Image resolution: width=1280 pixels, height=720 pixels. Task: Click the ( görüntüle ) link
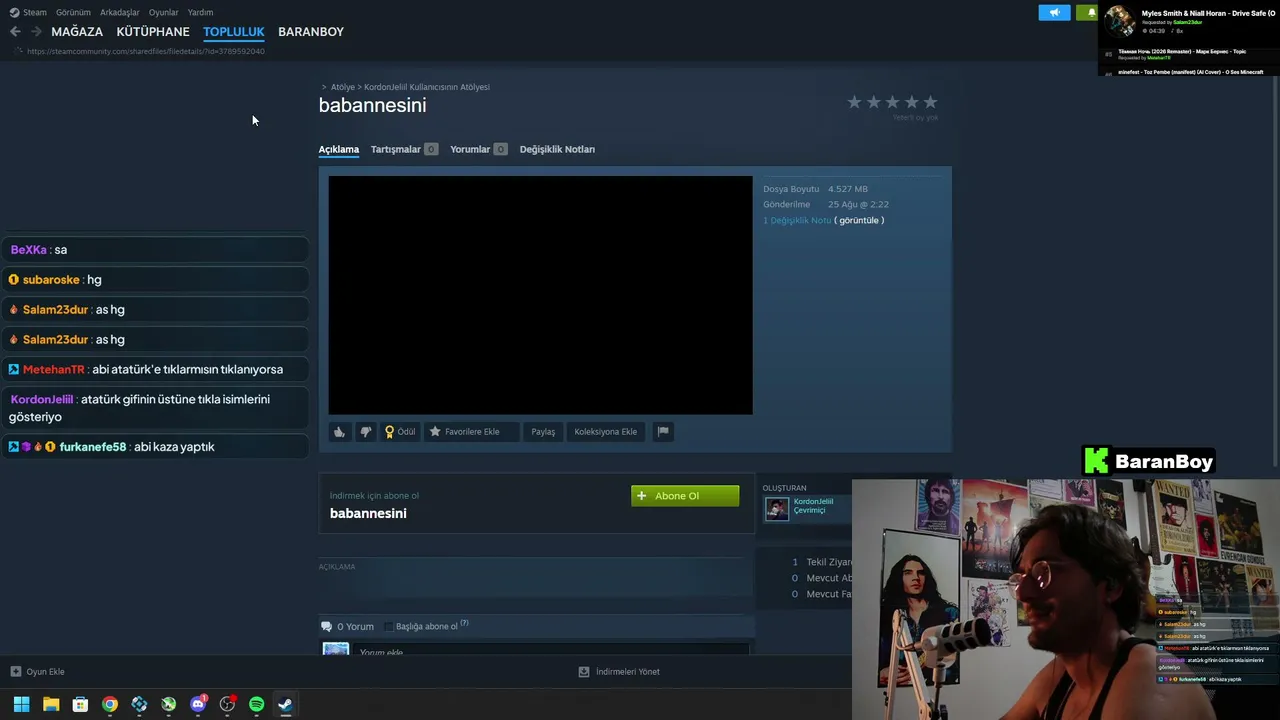(x=859, y=221)
